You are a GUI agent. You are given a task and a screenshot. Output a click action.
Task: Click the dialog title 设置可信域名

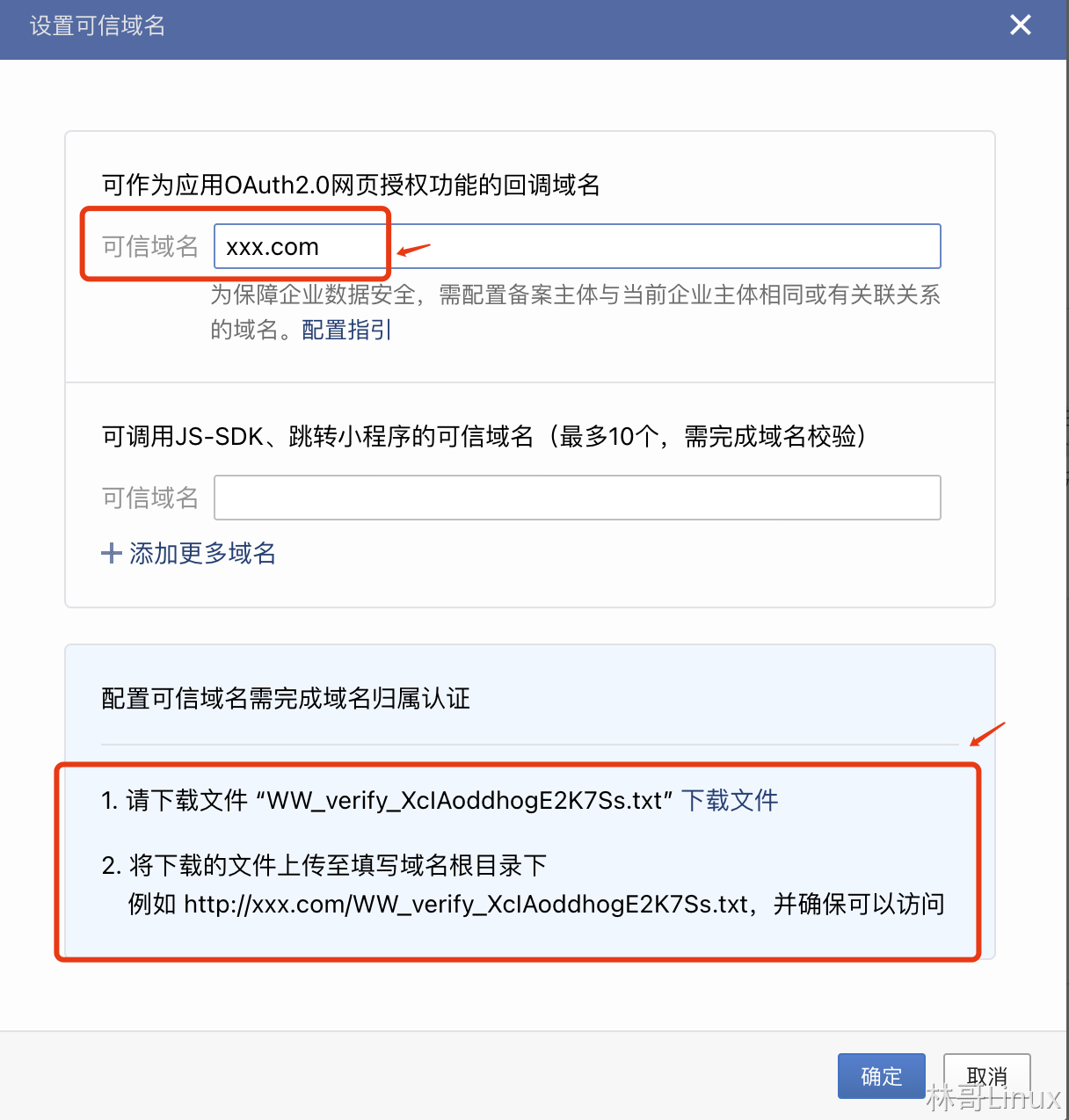tap(98, 25)
